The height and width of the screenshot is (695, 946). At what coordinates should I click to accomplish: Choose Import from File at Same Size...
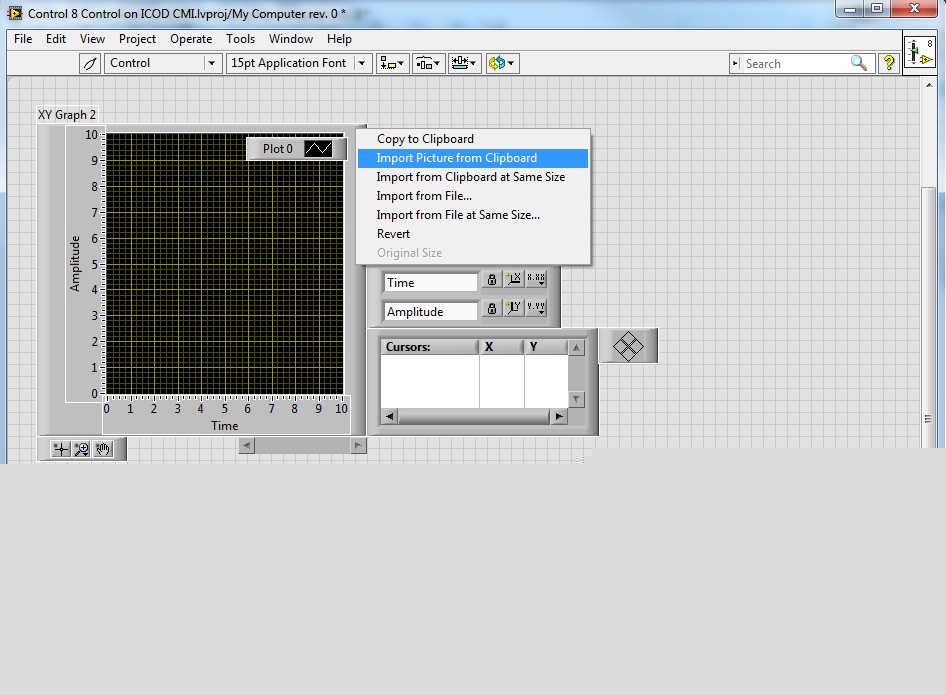473,215
